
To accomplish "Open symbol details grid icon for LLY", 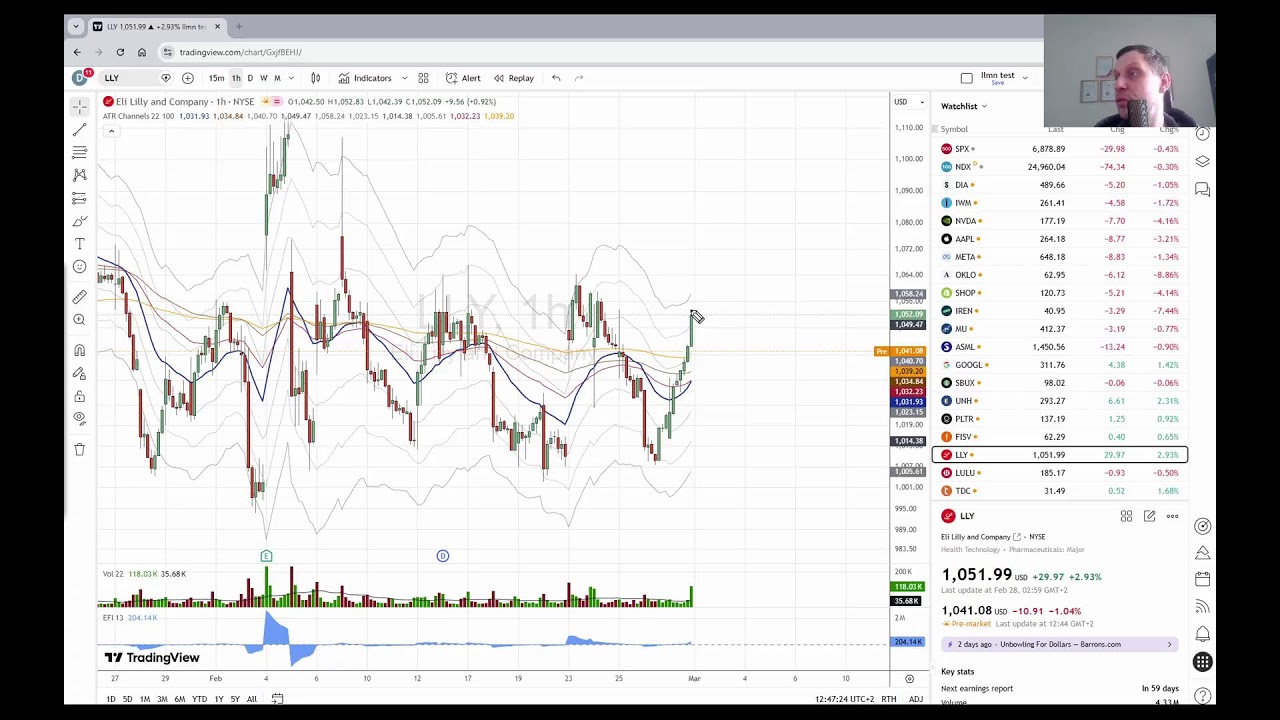I will [x=1126, y=516].
